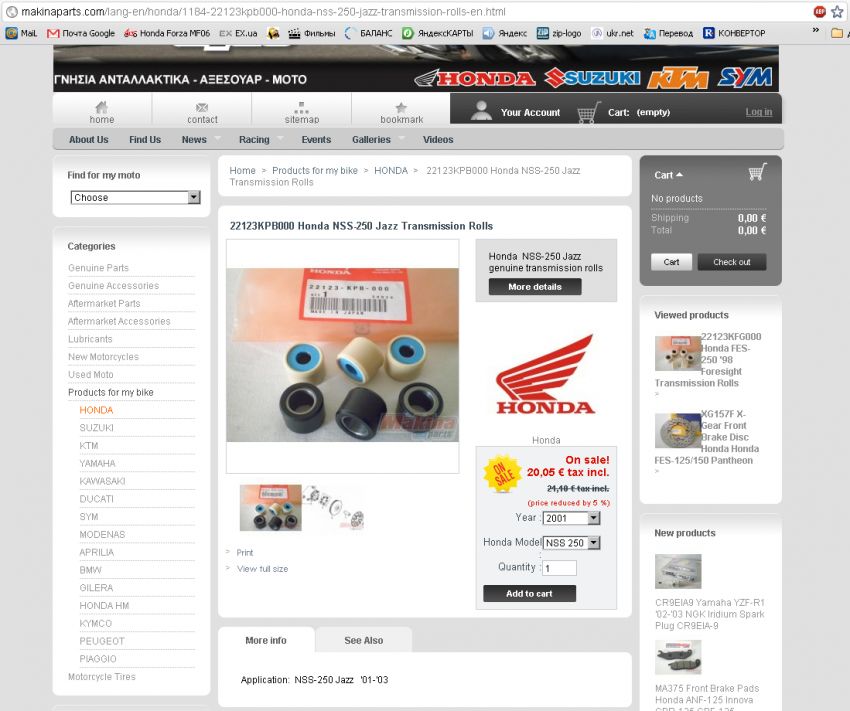Open the КОНВЕРТОР bookmark
Screen dimensions: 850x711
(x=735, y=33)
